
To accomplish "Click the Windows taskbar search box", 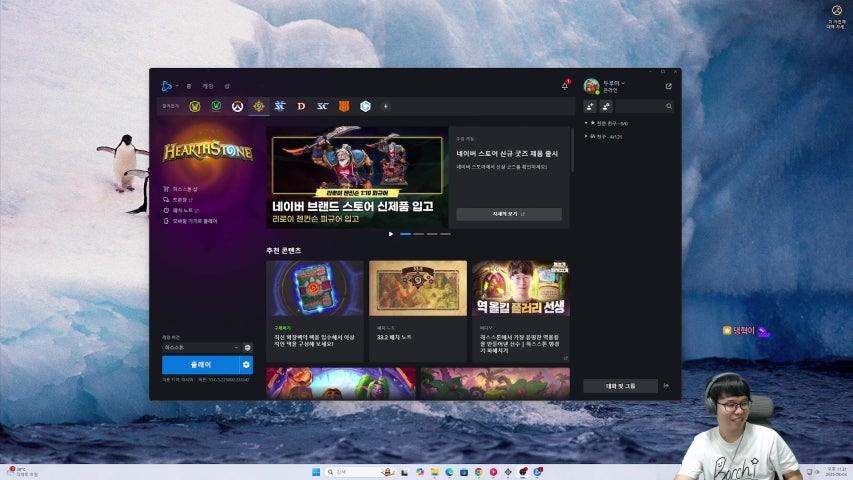I will click(x=360, y=472).
